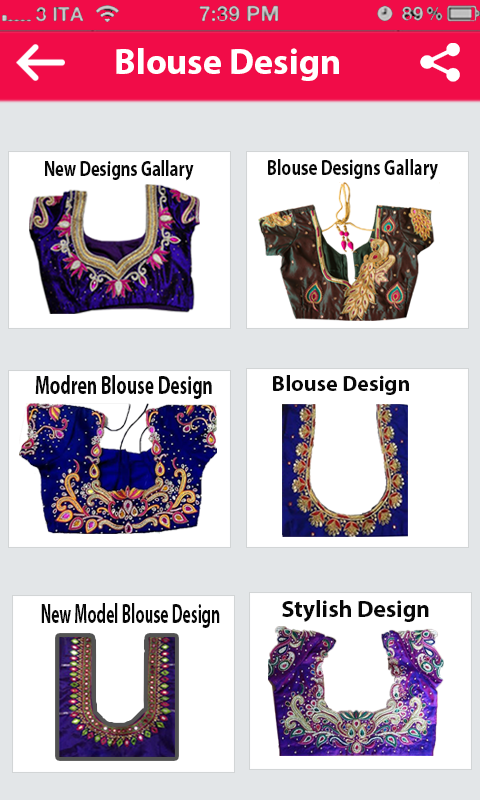480x800 pixels.
Task: Open the New Model Blouse Design tile
Action: point(123,684)
